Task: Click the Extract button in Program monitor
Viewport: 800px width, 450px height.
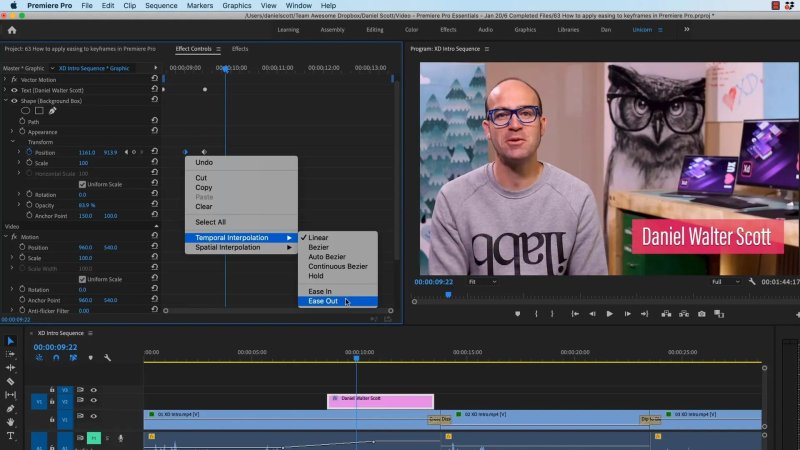Action: tap(684, 314)
